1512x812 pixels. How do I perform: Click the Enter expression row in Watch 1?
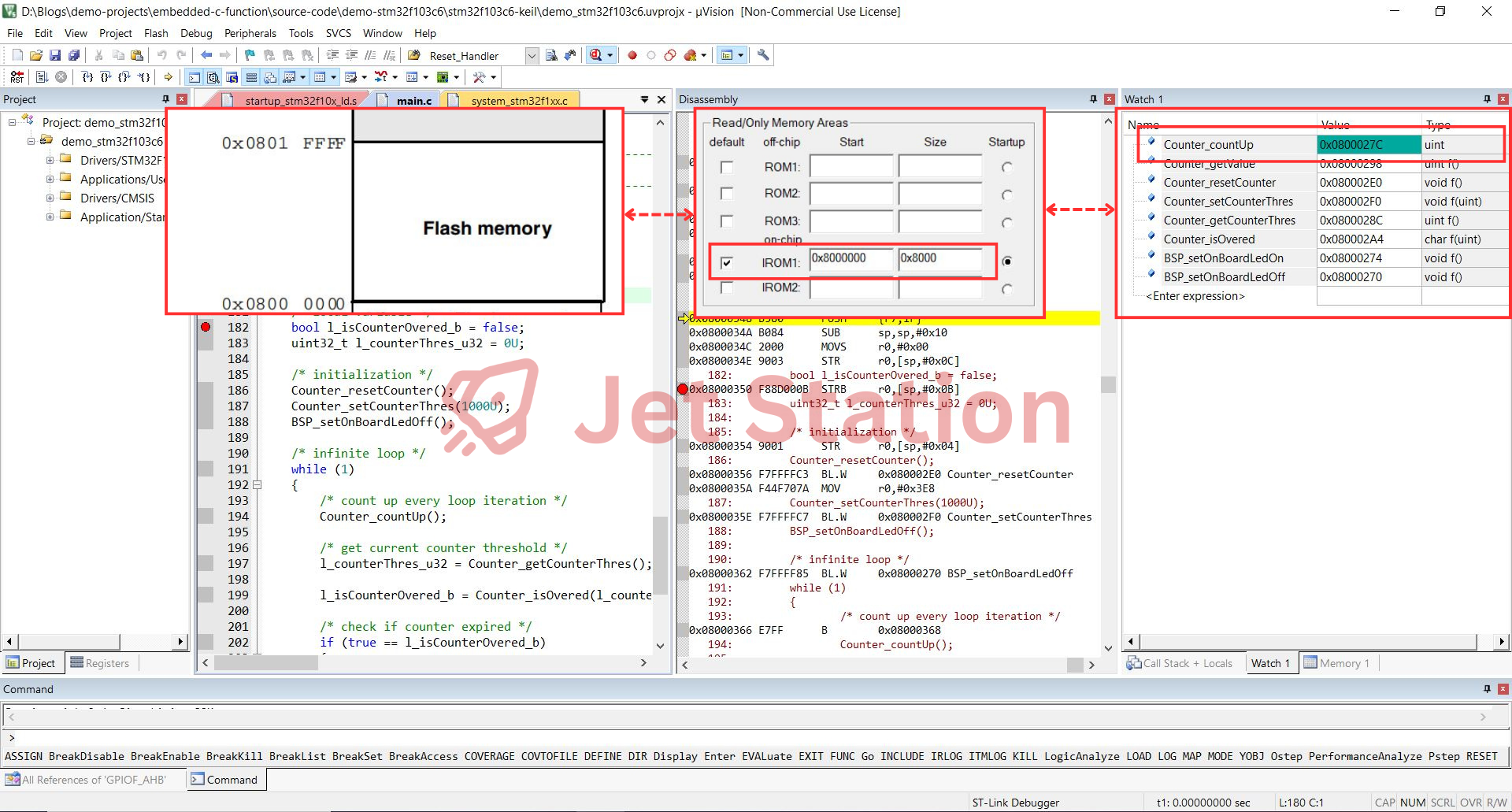click(1195, 296)
